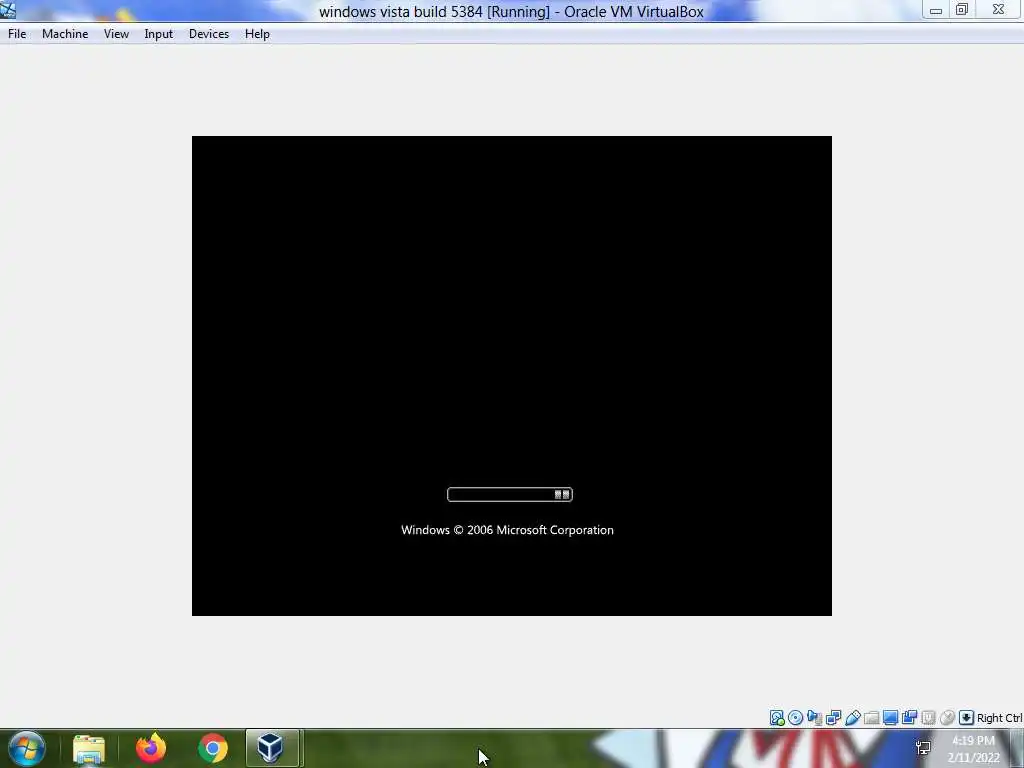Click the overlapping screens status bar icon
Image resolution: width=1024 pixels, height=768 pixels.
[909, 718]
